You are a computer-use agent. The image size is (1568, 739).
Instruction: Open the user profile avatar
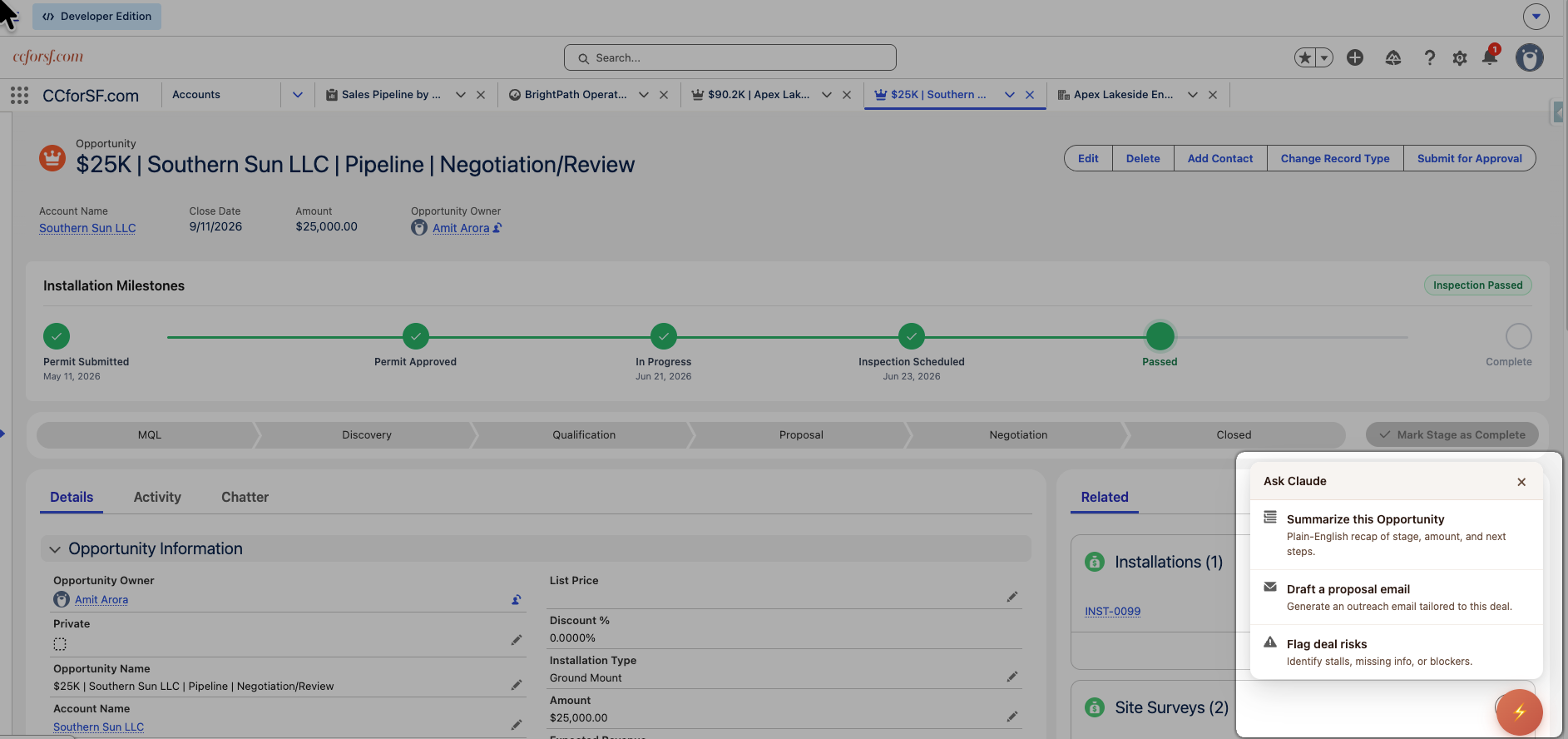tap(1529, 57)
